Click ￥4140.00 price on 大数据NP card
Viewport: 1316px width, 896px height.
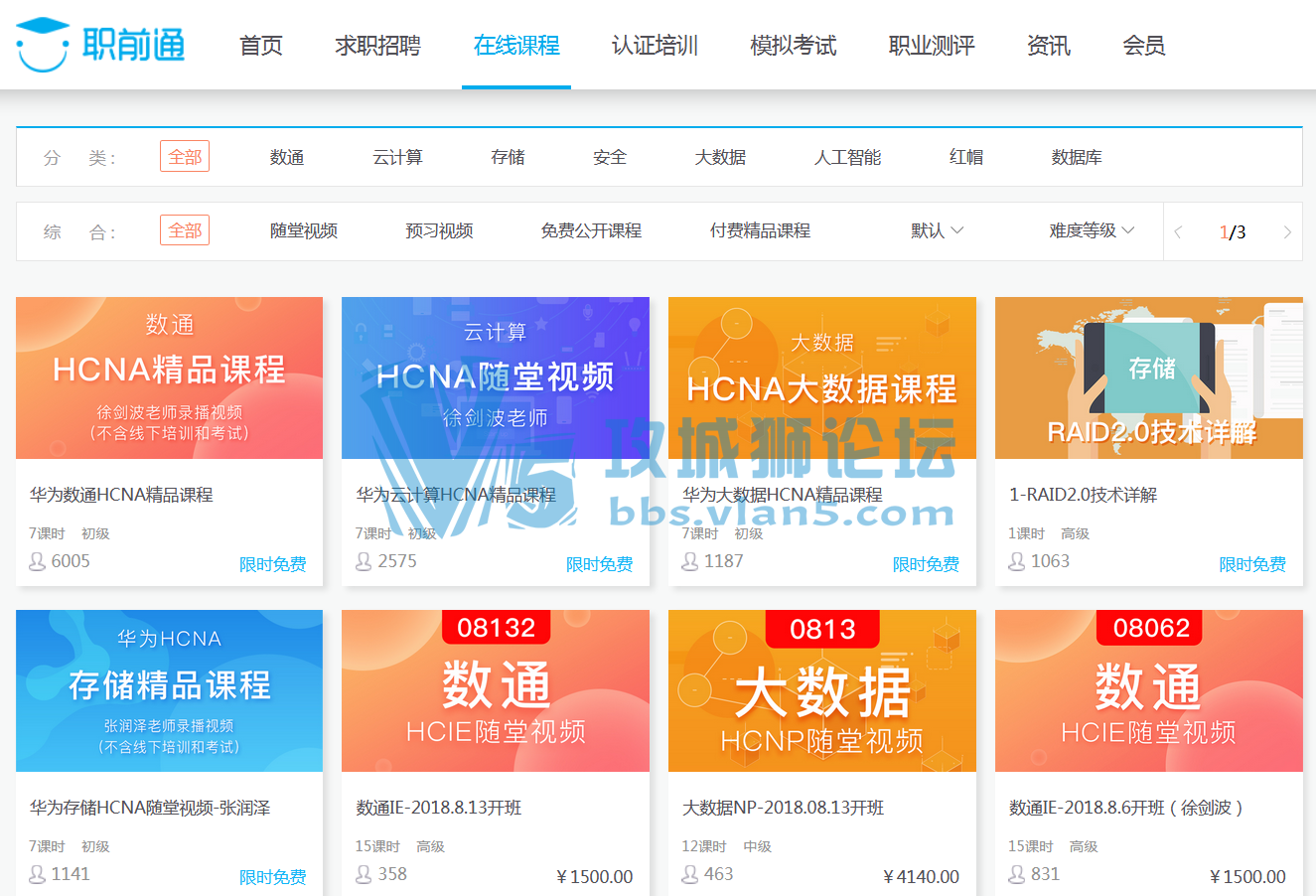[921, 877]
